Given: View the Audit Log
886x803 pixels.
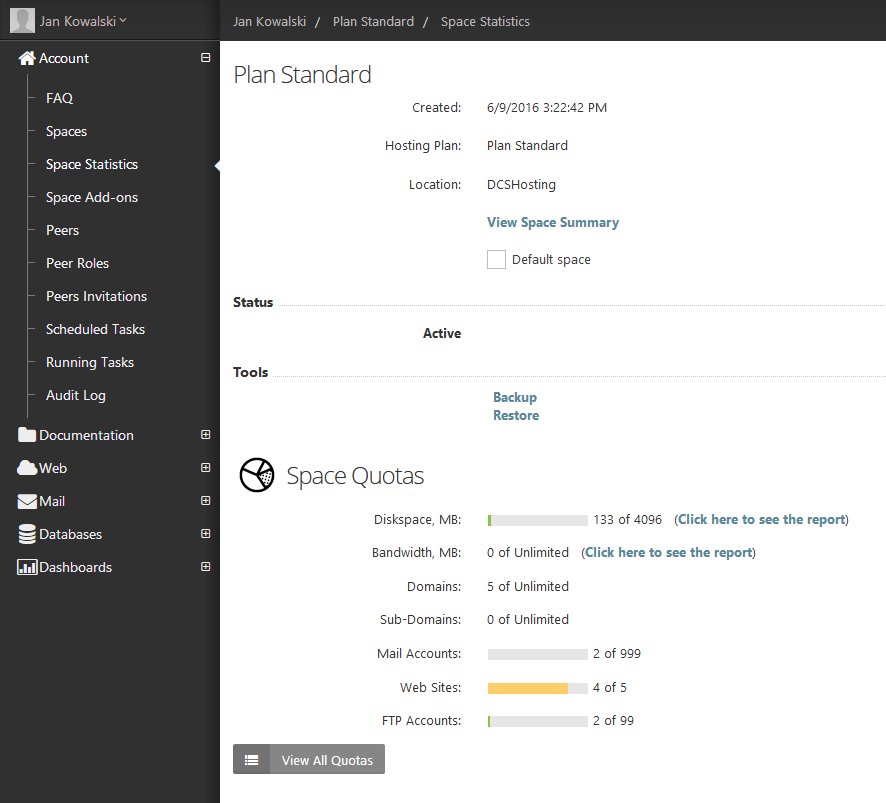Looking at the screenshot, I should [76, 396].
